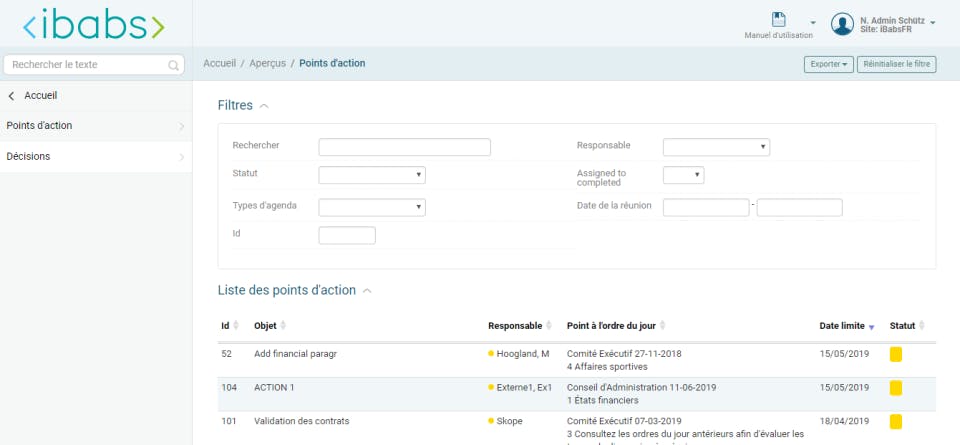Open the Manuel d'utilisation document icon
960x445 pixels.
click(x=779, y=20)
